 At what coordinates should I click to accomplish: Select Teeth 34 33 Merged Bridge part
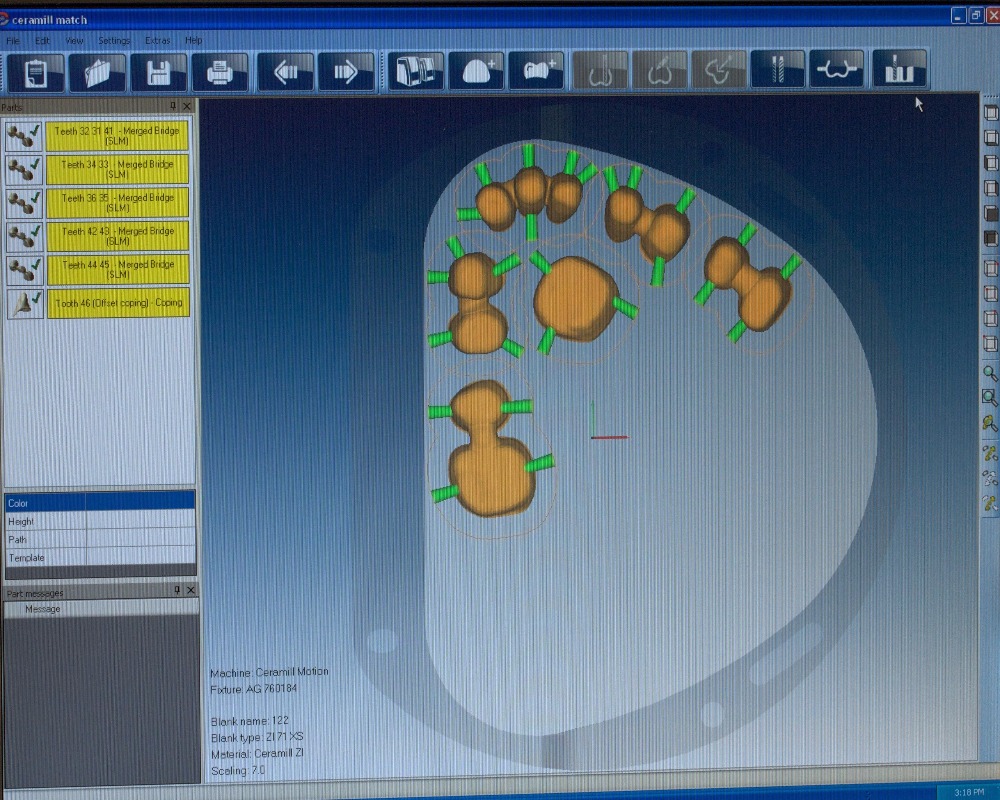(x=117, y=169)
